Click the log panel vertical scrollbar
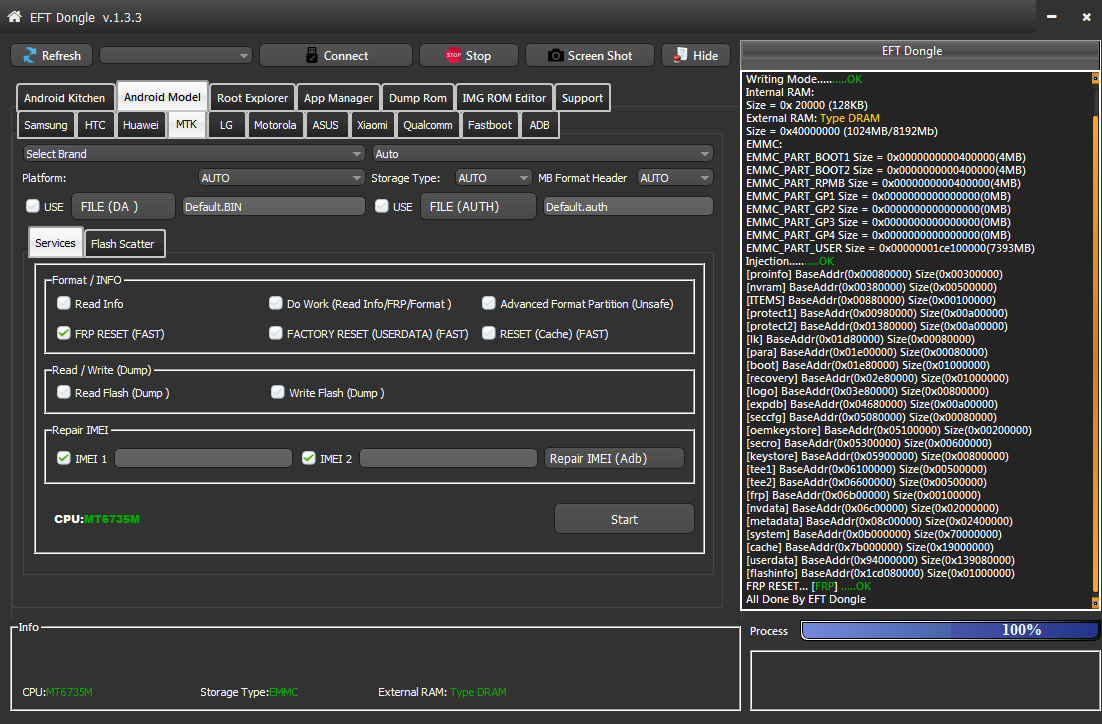The height and width of the screenshot is (724, 1102). (x=1095, y=340)
